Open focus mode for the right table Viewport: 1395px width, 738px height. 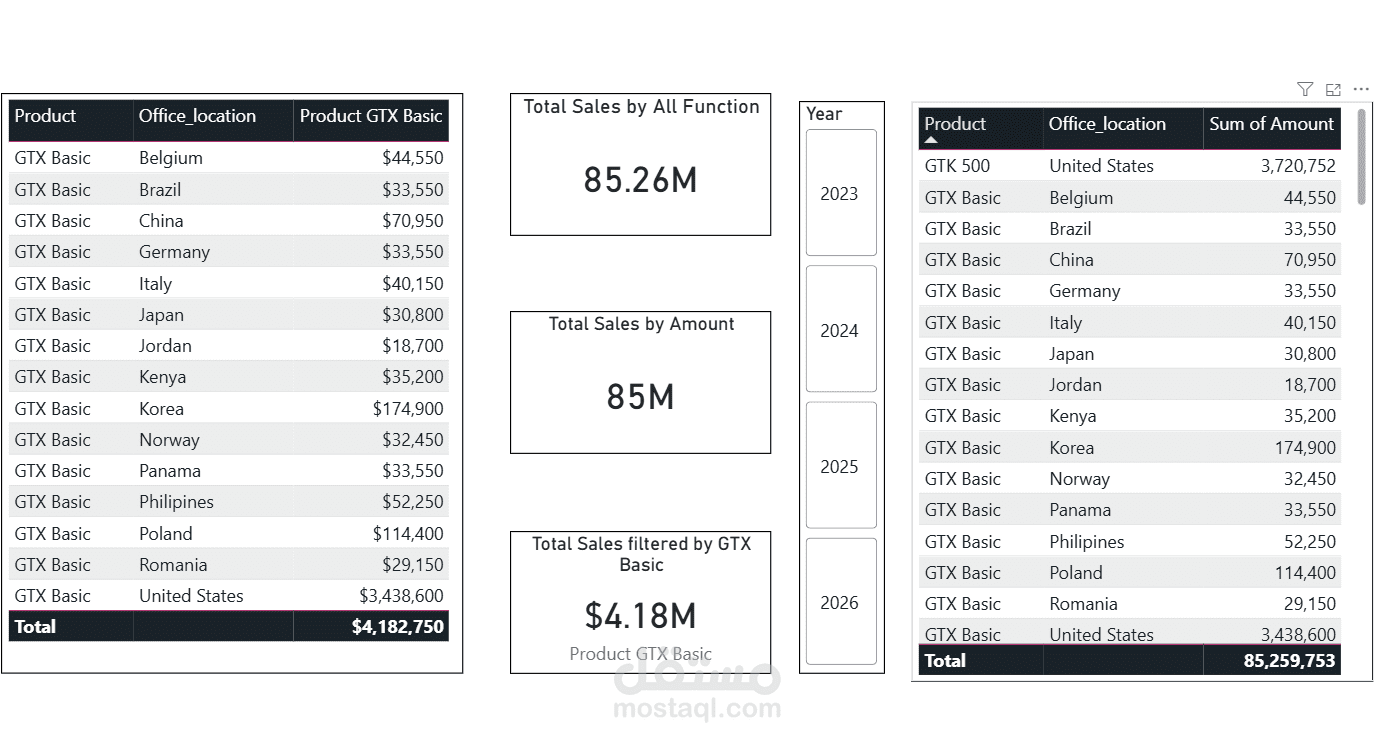pos(1333,89)
